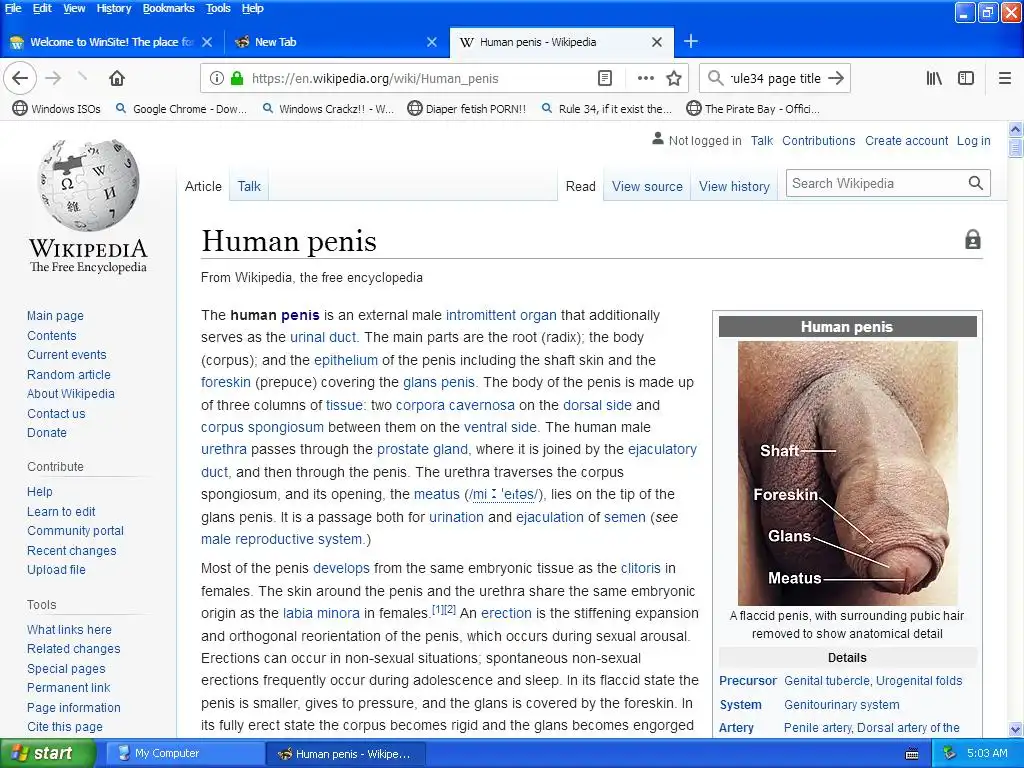Screen dimensions: 1024x768
Task: Switch to My Computer taskbar window
Action: coord(185,754)
